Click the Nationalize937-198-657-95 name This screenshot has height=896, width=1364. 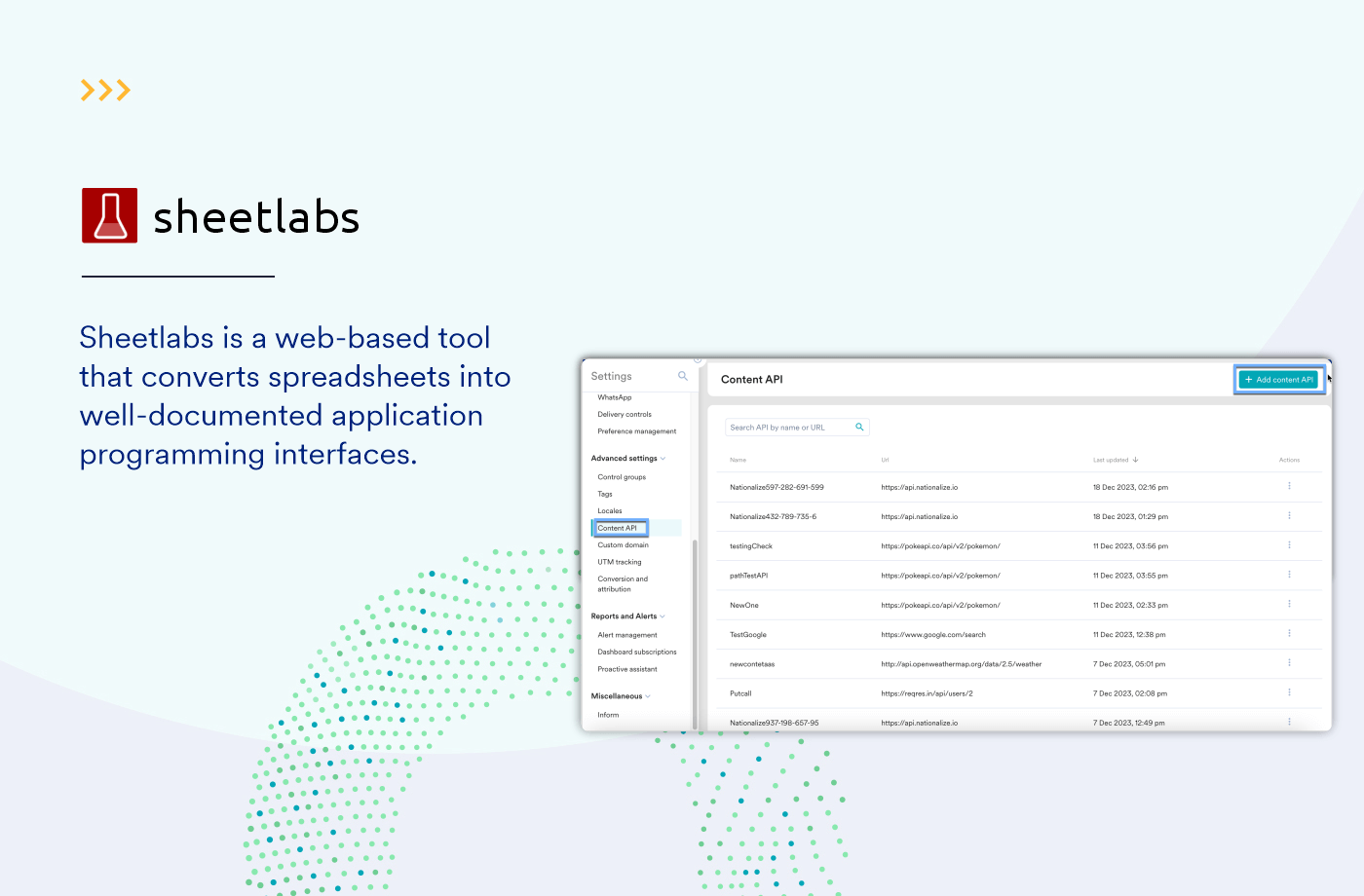point(775,723)
